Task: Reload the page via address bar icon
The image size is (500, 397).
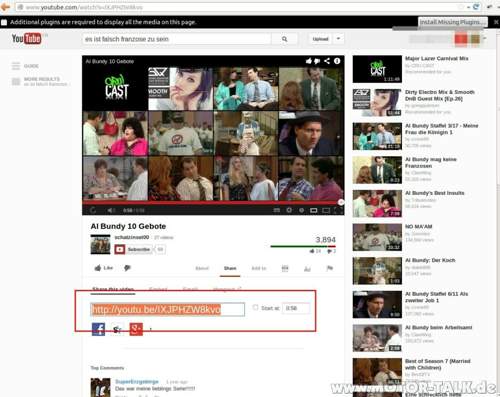Action: coord(477,7)
